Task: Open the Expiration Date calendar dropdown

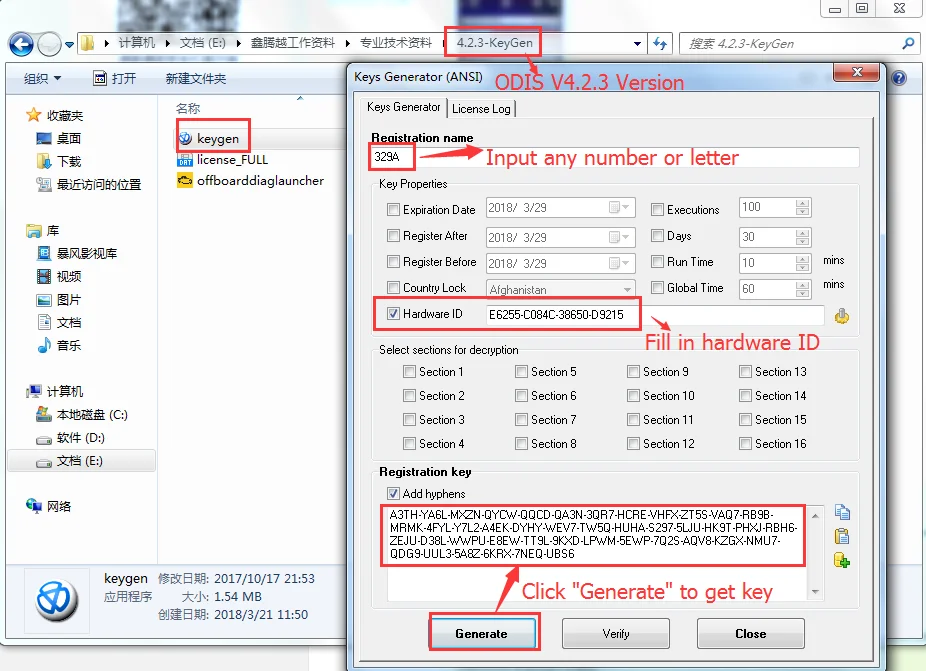Action: click(620, 207)
